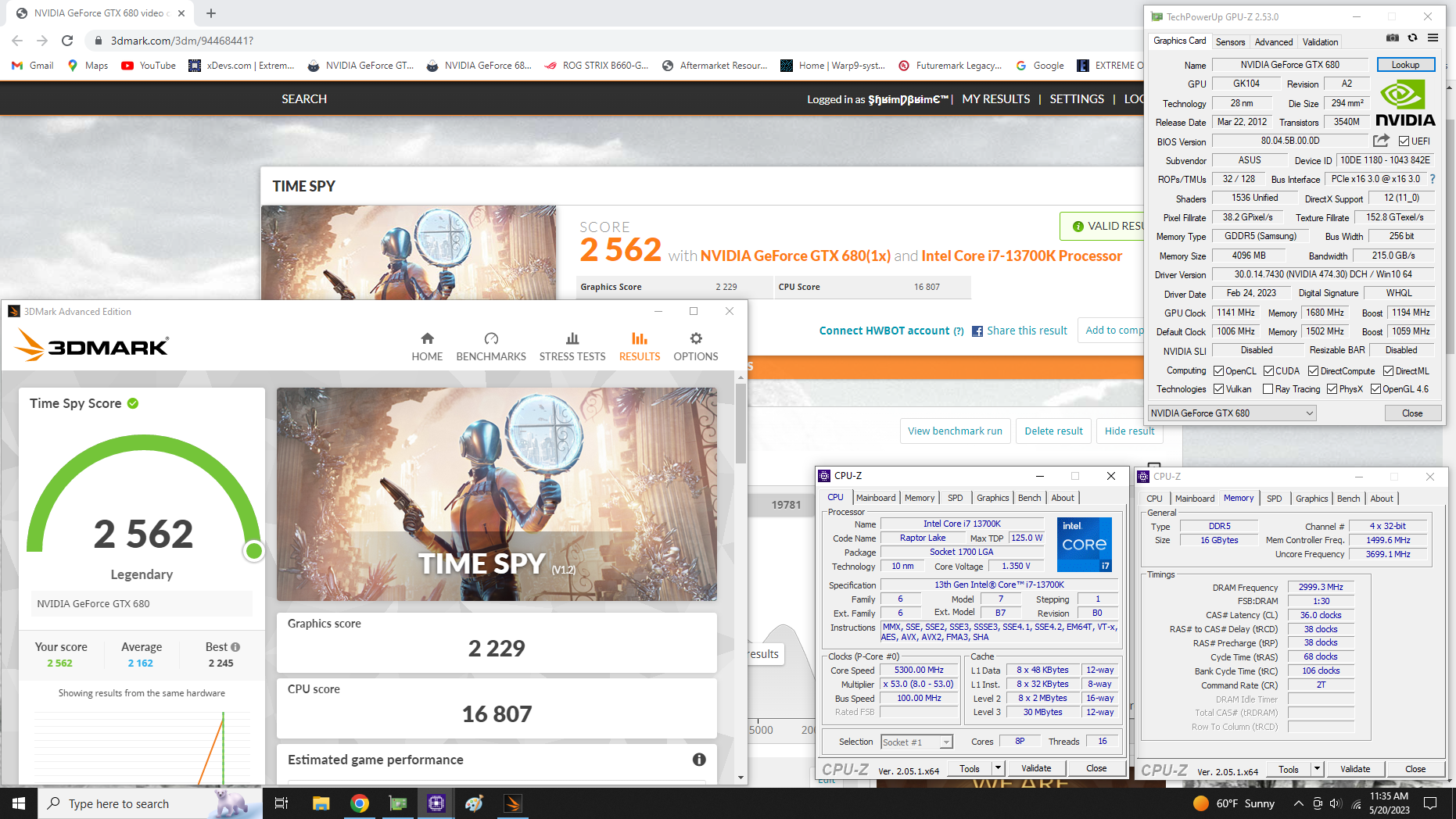Click the Windows taskbar search box
Viewport: 1456px width, 819px height.
[150, 803]
